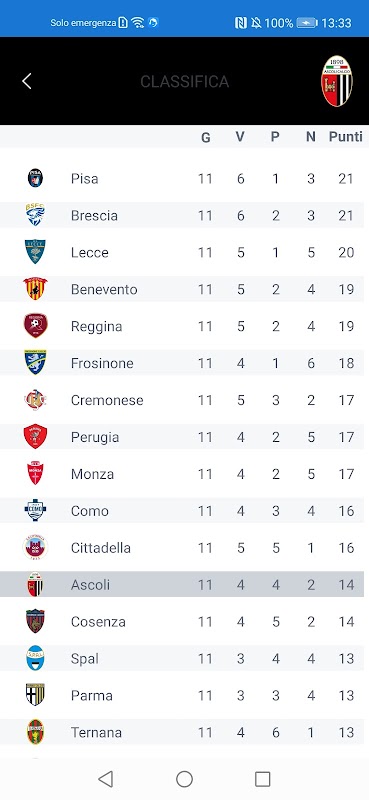369x800 pixels.
Task: Tap the Android back triangle button
Action: coord(105,779)
